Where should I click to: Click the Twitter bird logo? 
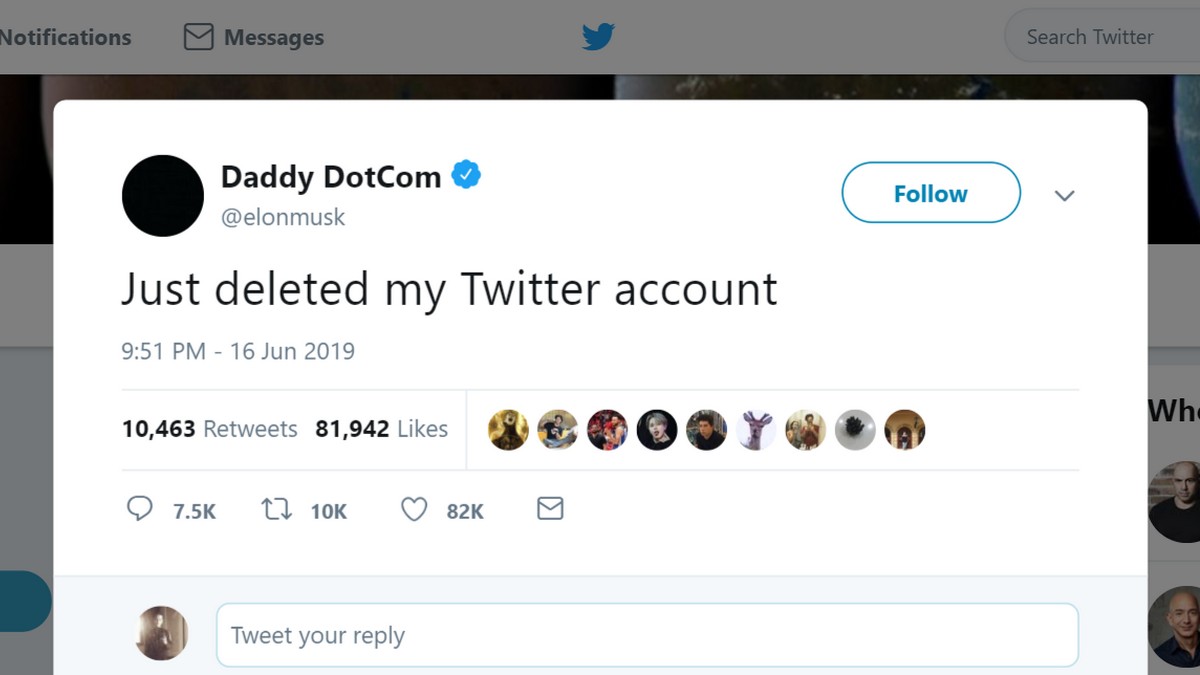tap(597, 36)
